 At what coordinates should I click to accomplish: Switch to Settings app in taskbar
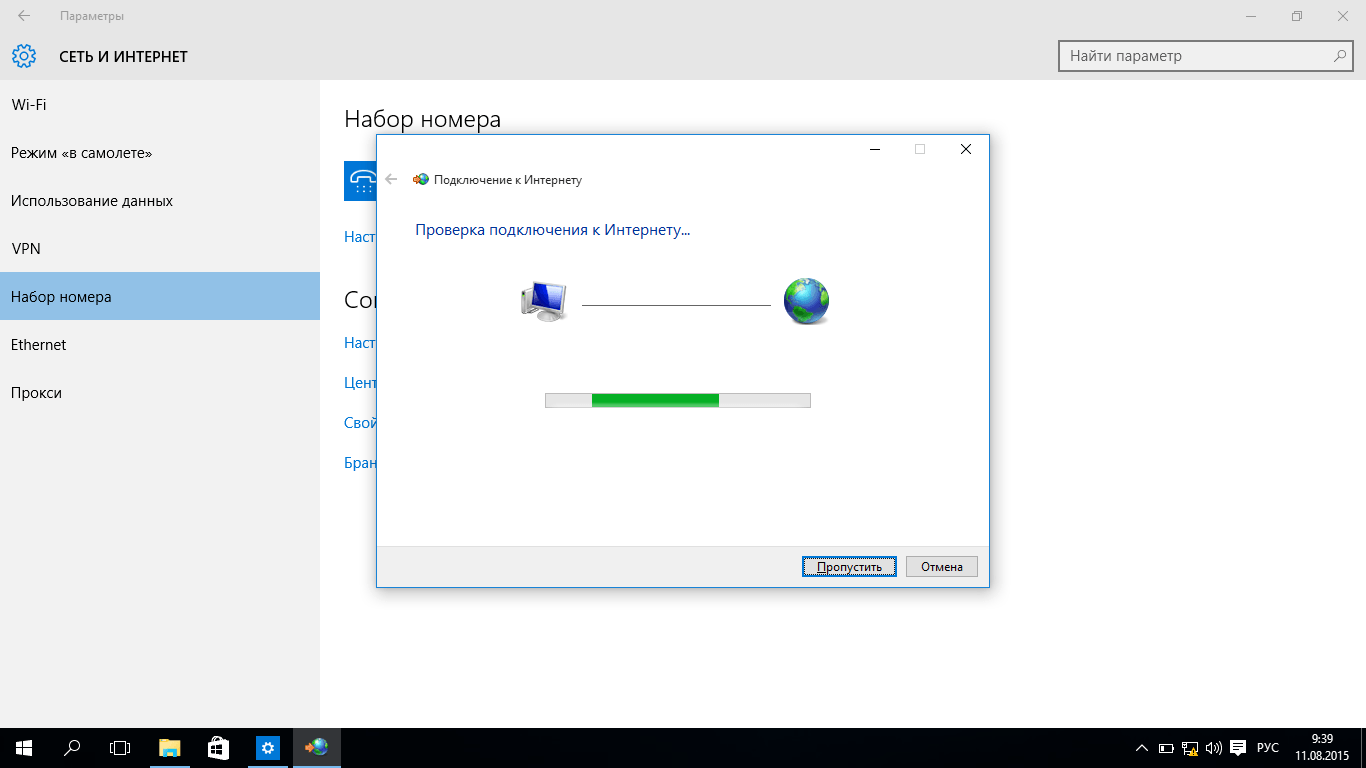267,748
